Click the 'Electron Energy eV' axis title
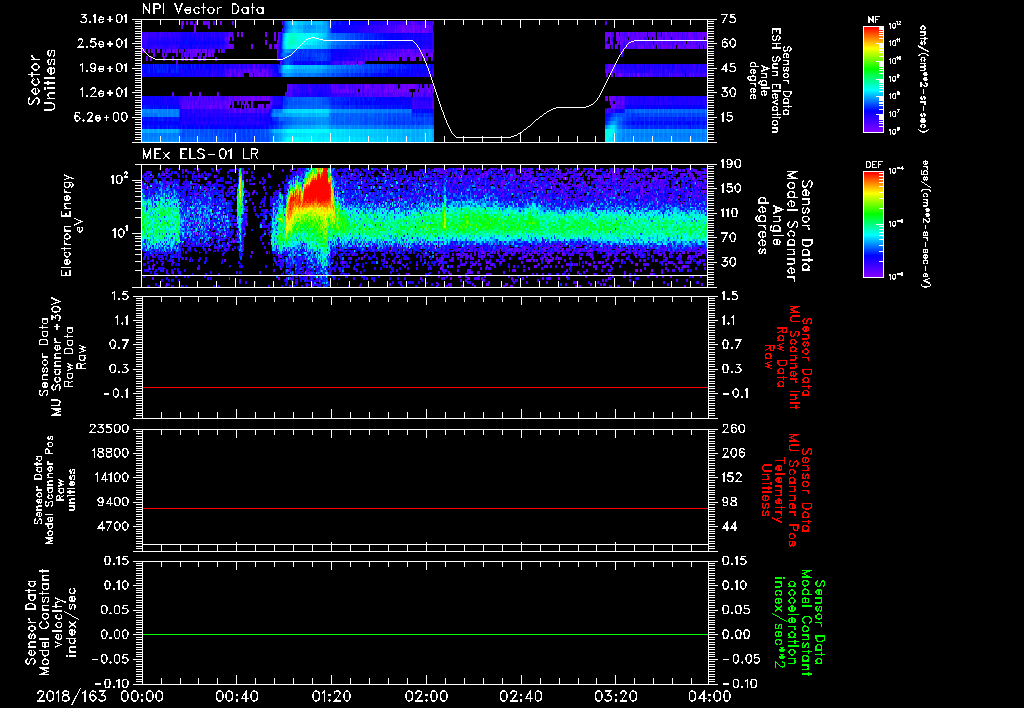 72,225
